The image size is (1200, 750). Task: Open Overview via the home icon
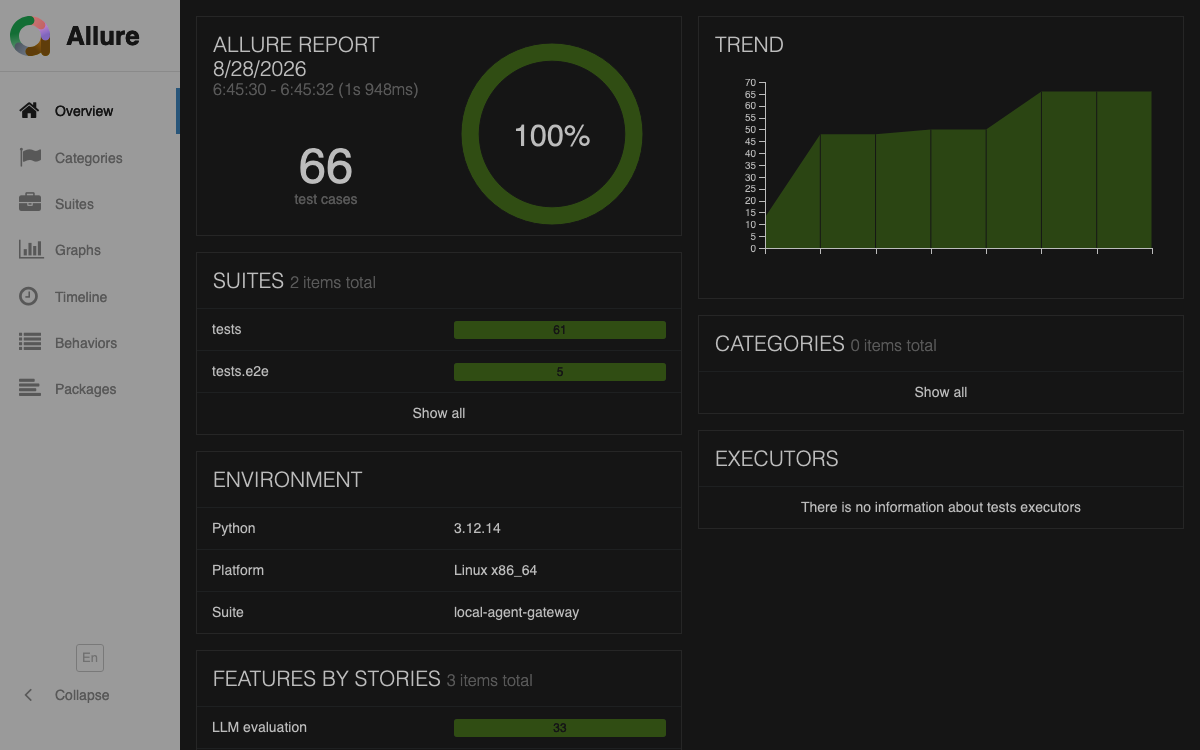point(29,110)
